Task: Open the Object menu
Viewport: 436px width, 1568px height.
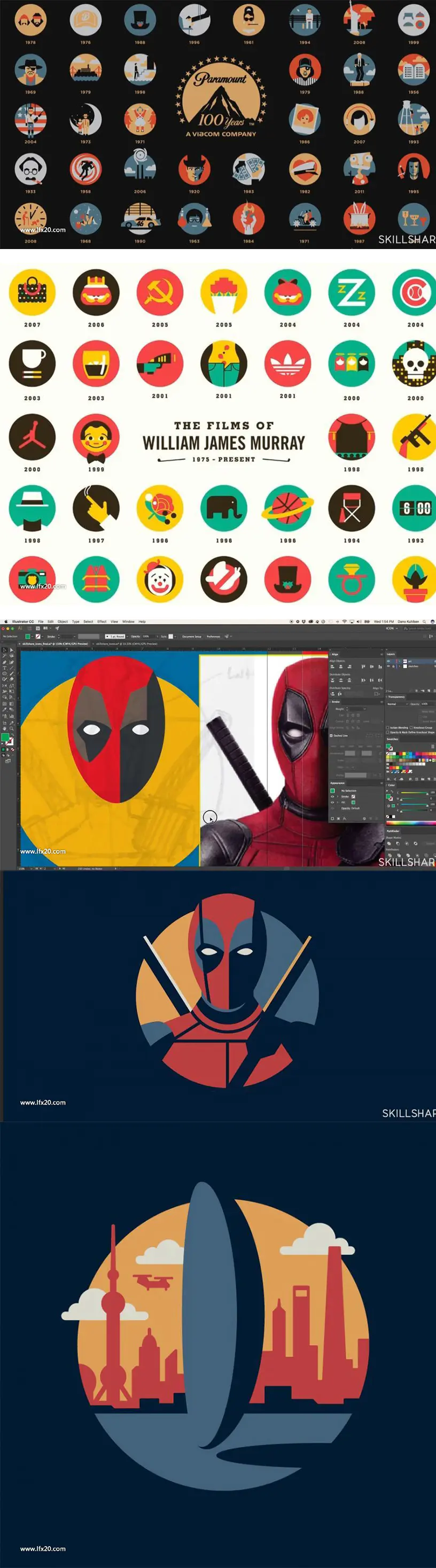Action: [x=63, y=622]
